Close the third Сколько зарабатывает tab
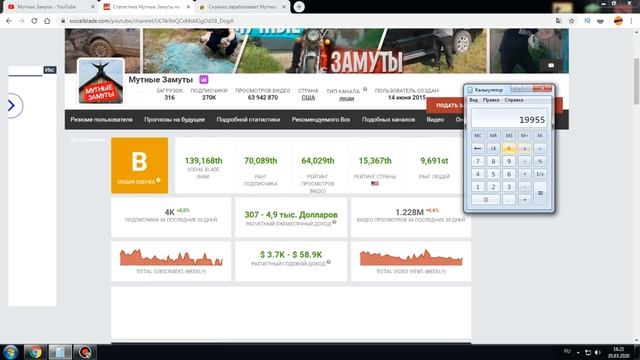 click(x=284, y=7)
